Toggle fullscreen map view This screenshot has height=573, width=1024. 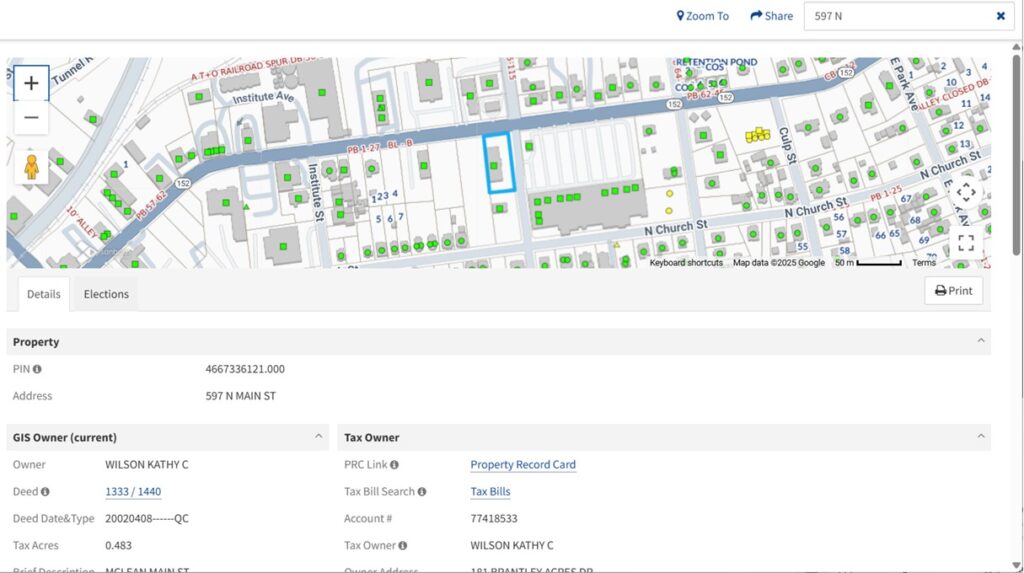(966, 243)
